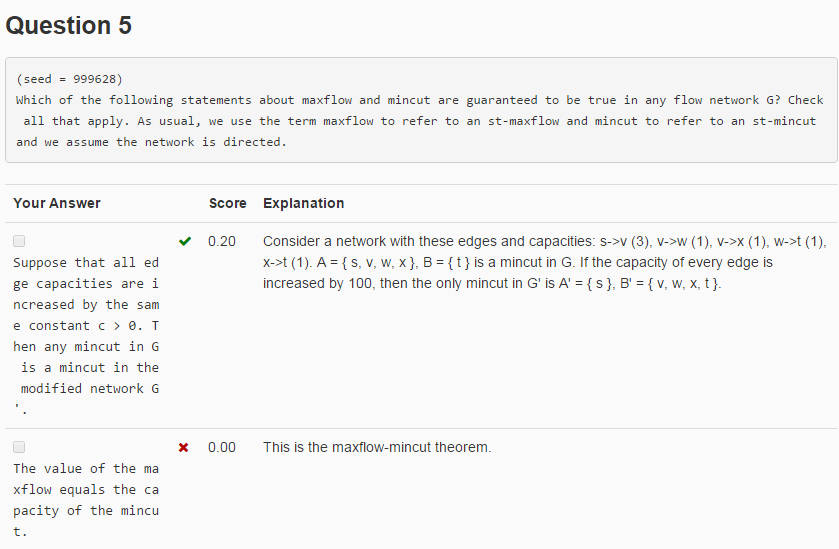
Task: Click the 'increased by 100' explanation line
Action: 492,283
